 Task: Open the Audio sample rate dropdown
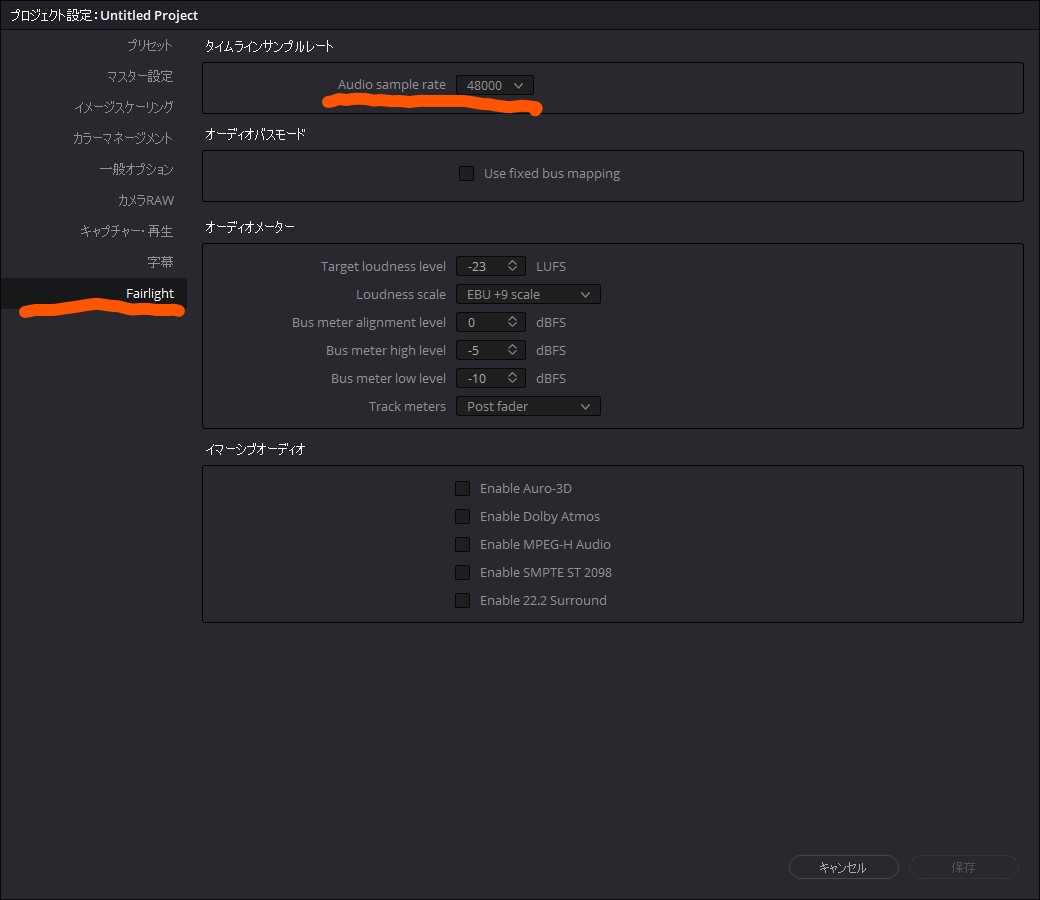tap(495, 85)
